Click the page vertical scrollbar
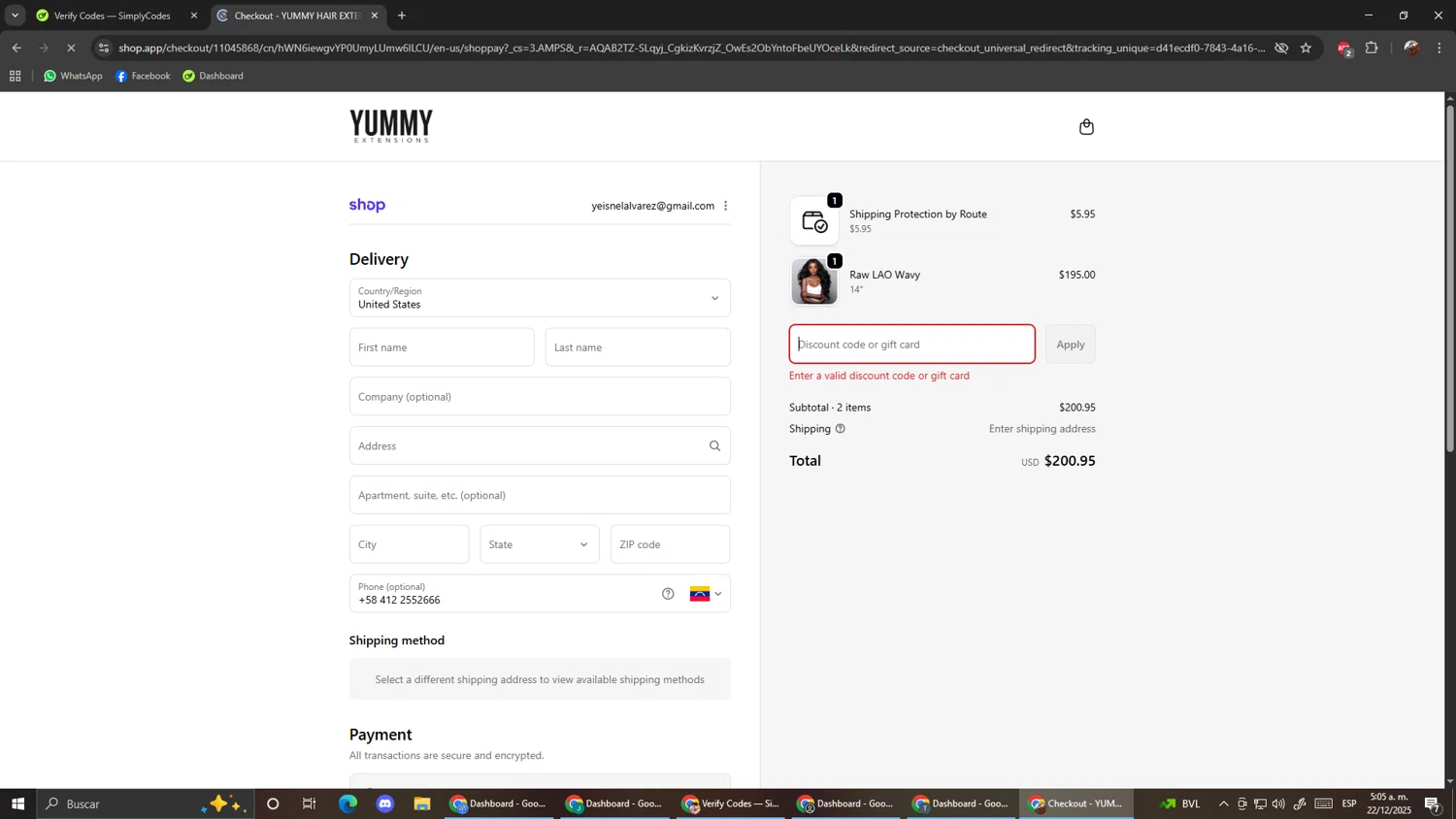Image resolution: width=1456 pixels, height=819 pixels. [1450, 278]
